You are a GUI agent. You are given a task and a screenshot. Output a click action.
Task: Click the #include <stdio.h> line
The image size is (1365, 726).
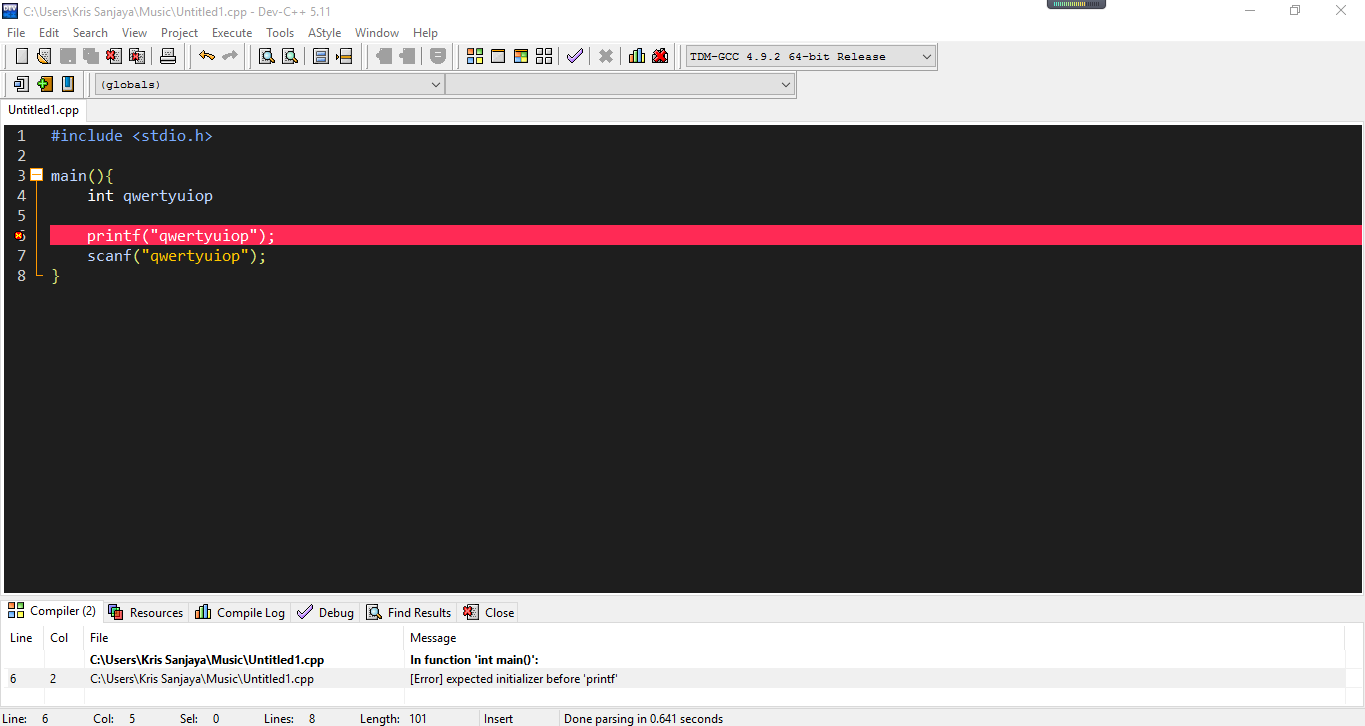[x=132, y=136]
